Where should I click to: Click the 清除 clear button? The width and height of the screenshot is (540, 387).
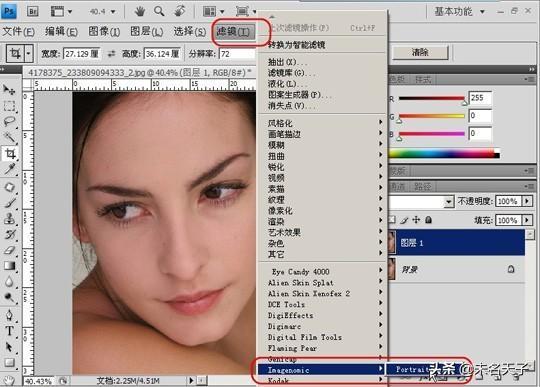[420, 53]
